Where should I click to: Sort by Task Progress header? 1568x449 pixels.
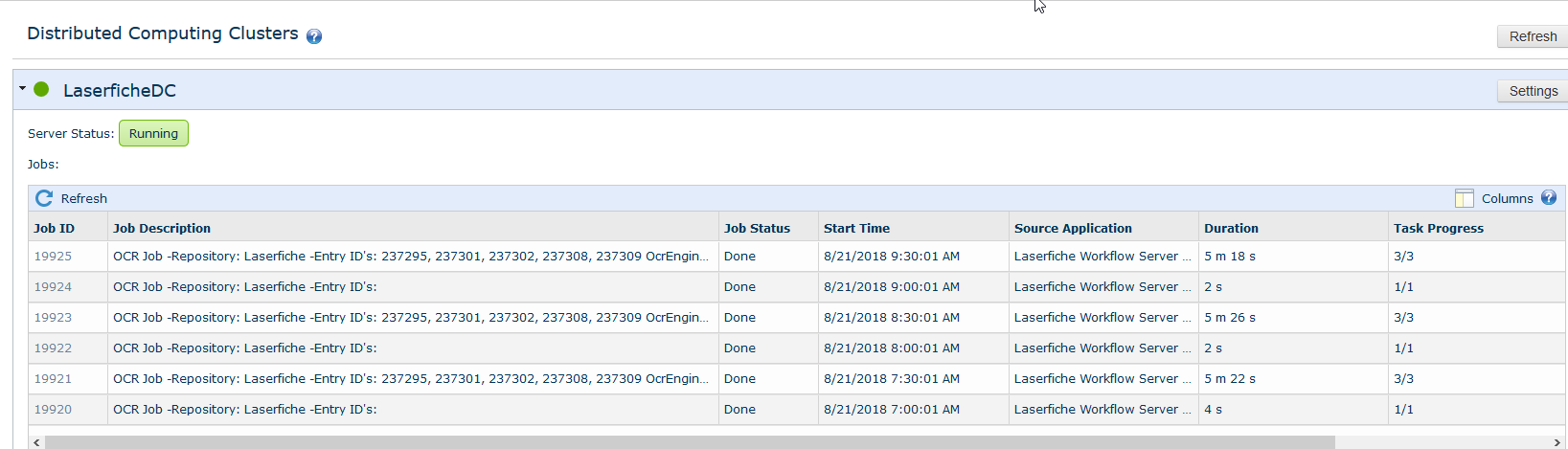click(x=1438, y=228)
